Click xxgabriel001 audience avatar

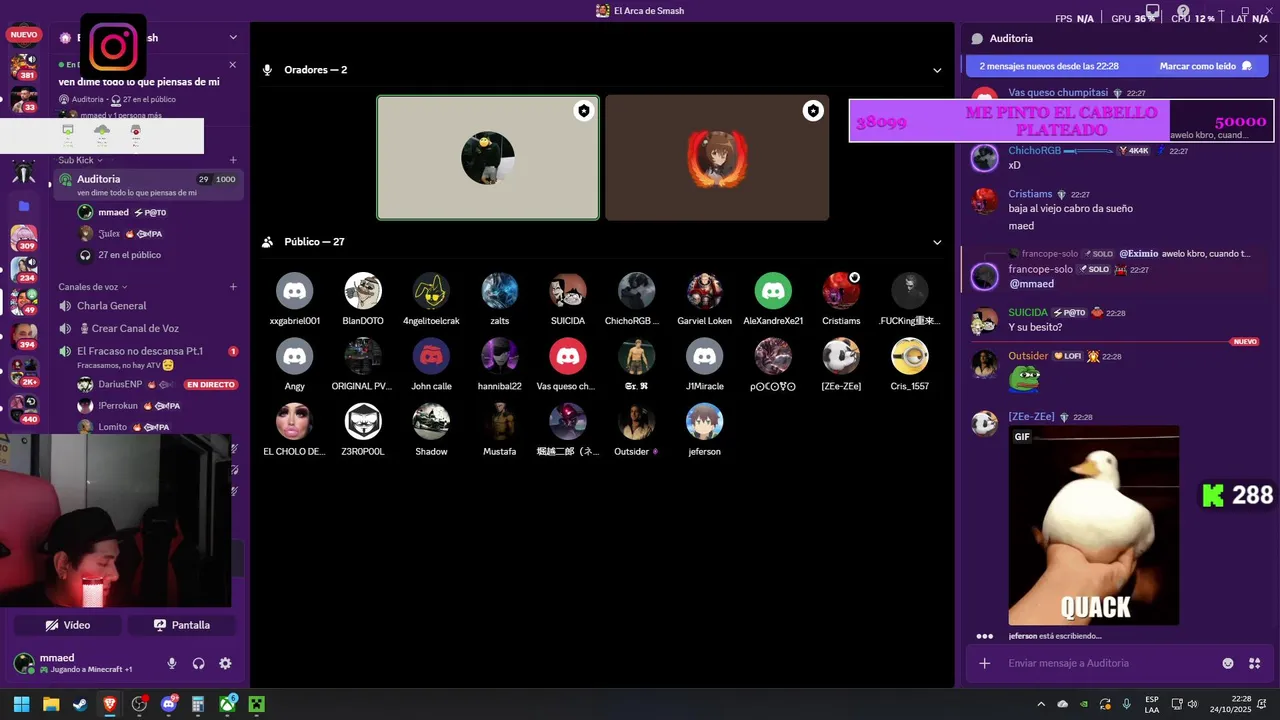pos(294,291)
